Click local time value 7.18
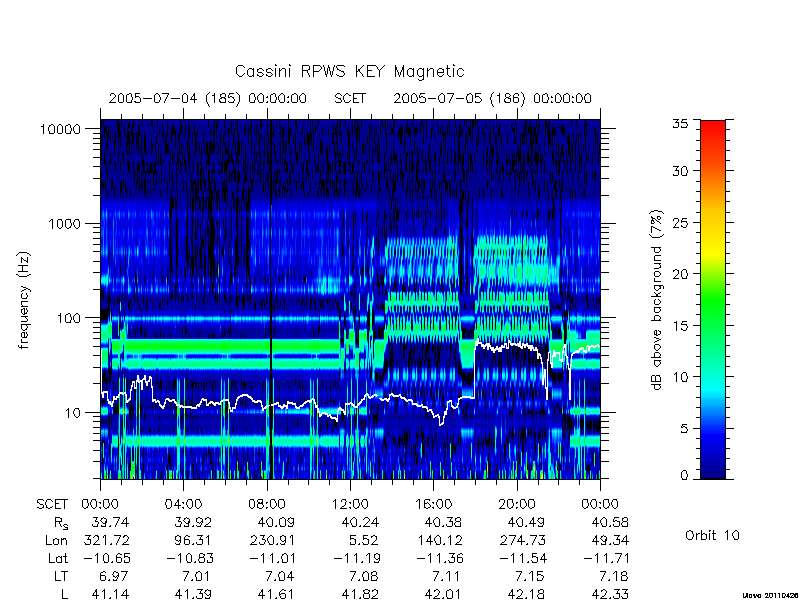The image size is (800, 600). tap(614, 577)
